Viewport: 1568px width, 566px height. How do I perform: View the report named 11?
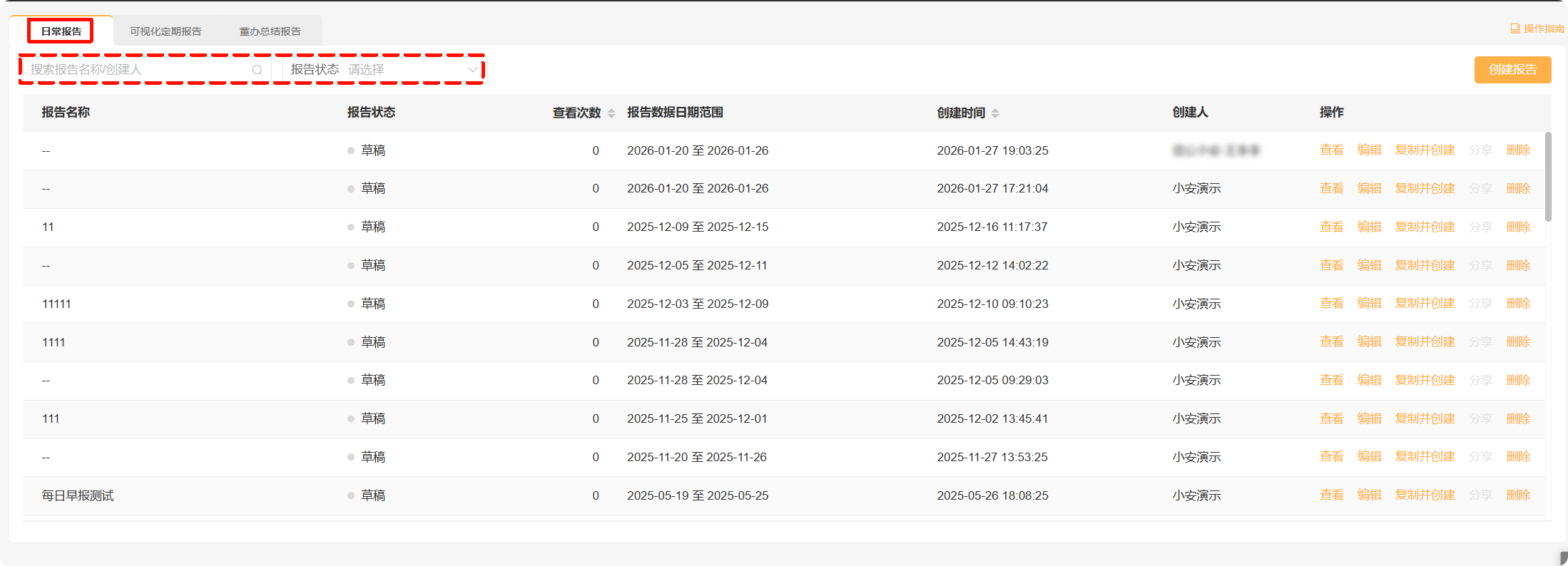coord(1331,227)
